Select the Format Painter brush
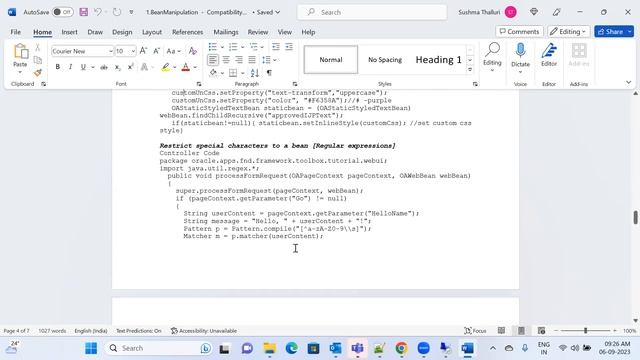 click(x=38, y=73)
